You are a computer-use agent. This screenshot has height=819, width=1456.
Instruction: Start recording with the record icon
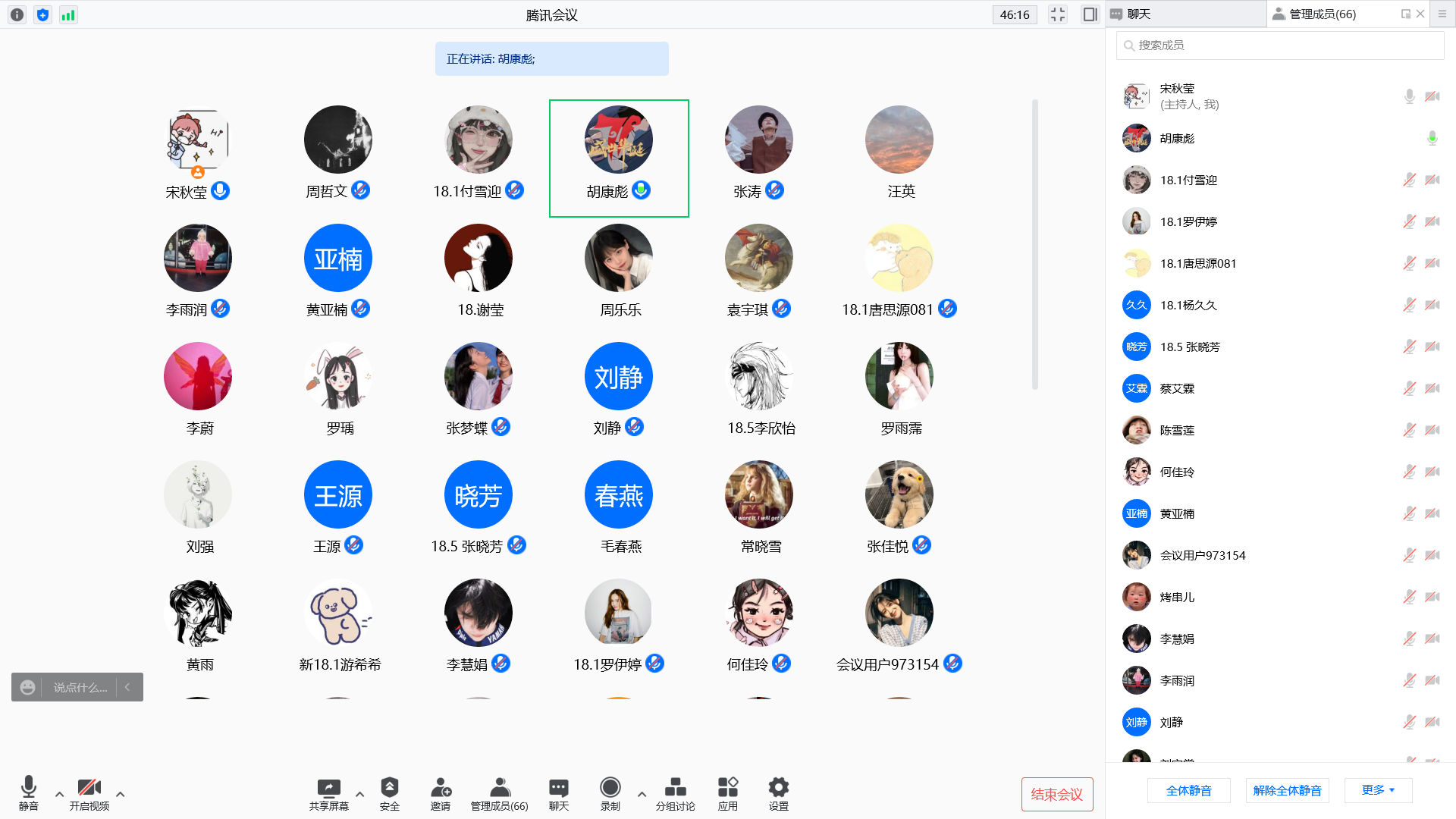610,787
